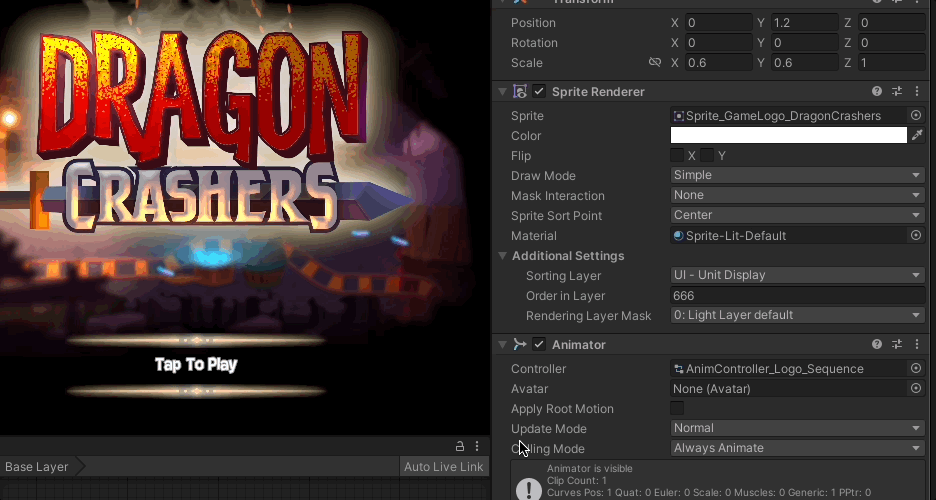Click the Animator component icon
The height and width of the screenshot is (500, 936).
(x=520, y=344)
